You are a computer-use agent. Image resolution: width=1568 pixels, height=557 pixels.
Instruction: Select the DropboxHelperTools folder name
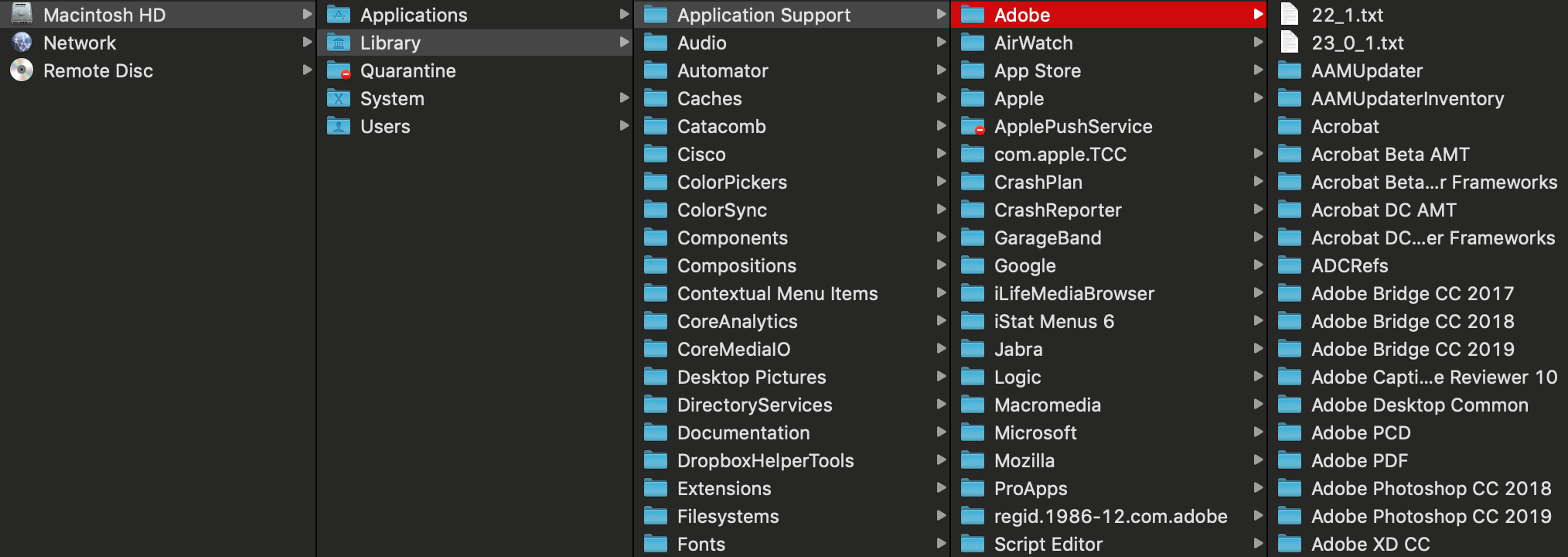pos(765,460)
